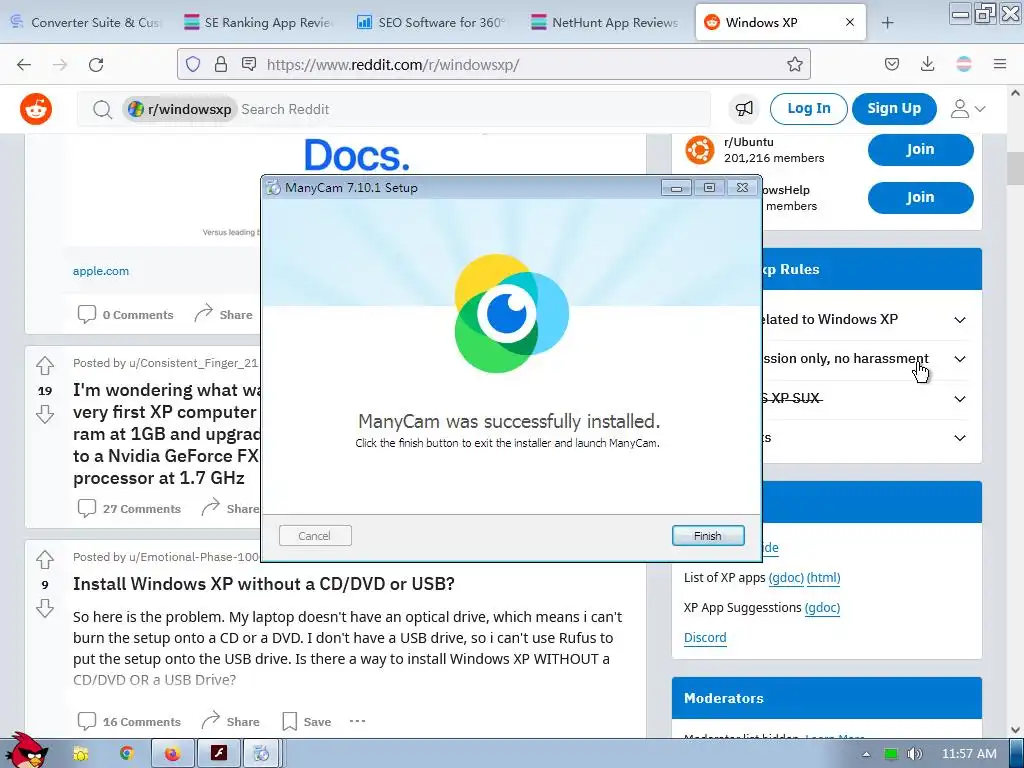Downvote the post with 19 points
The image size is (1024, 768).
[x=45, y=414]
